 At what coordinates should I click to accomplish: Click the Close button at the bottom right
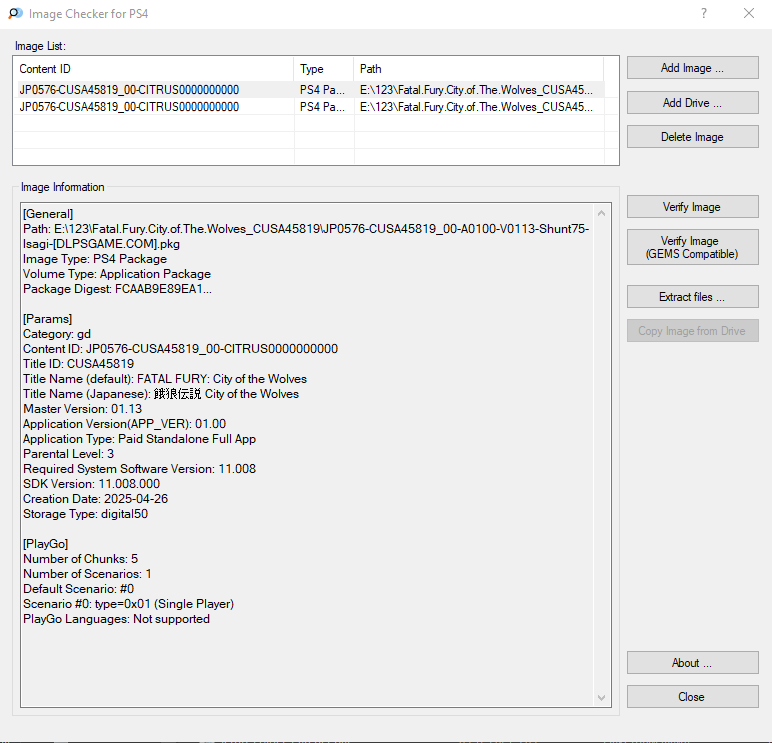pyautogui.click(x=692, y=697)
